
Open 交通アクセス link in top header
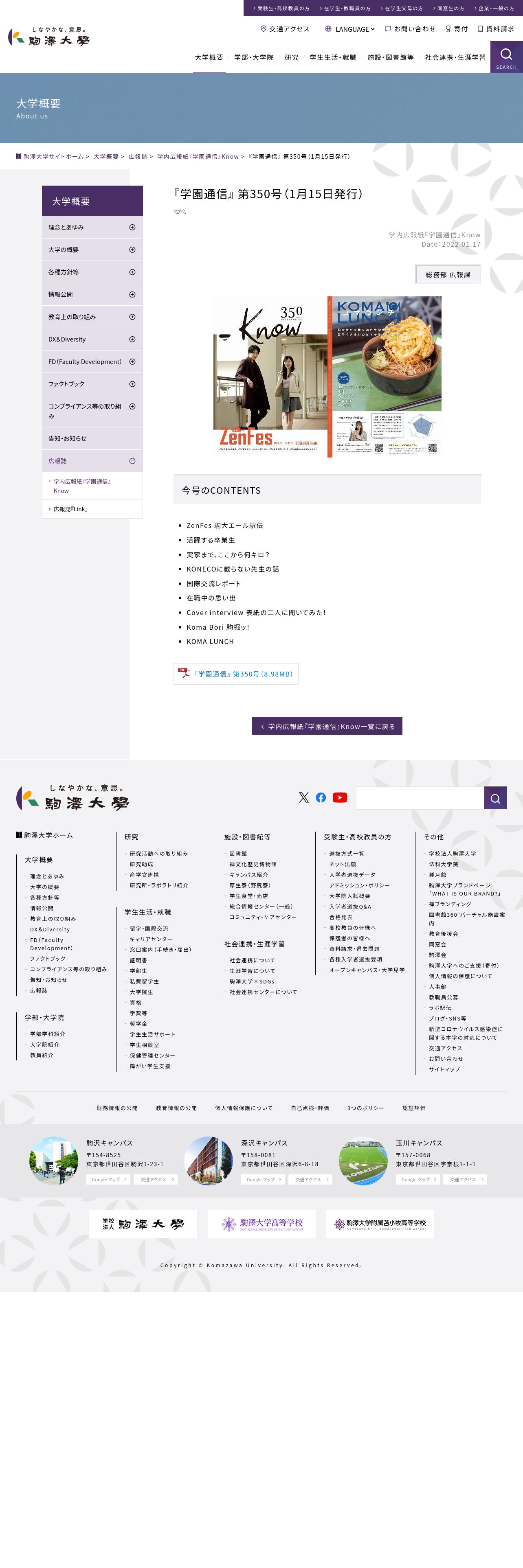point(285,28)
